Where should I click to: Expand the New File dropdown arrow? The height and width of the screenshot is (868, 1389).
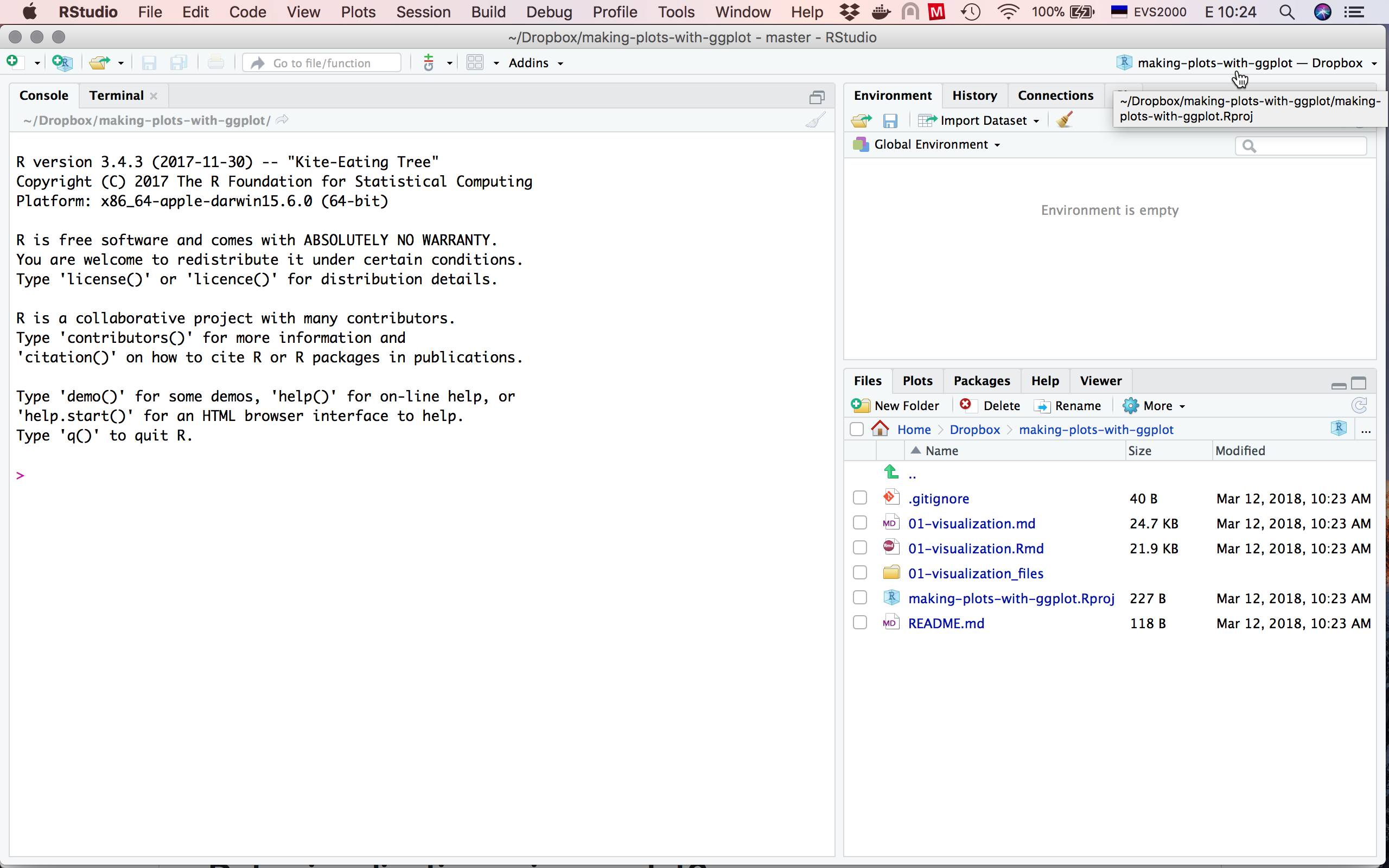tap(37, 63)
